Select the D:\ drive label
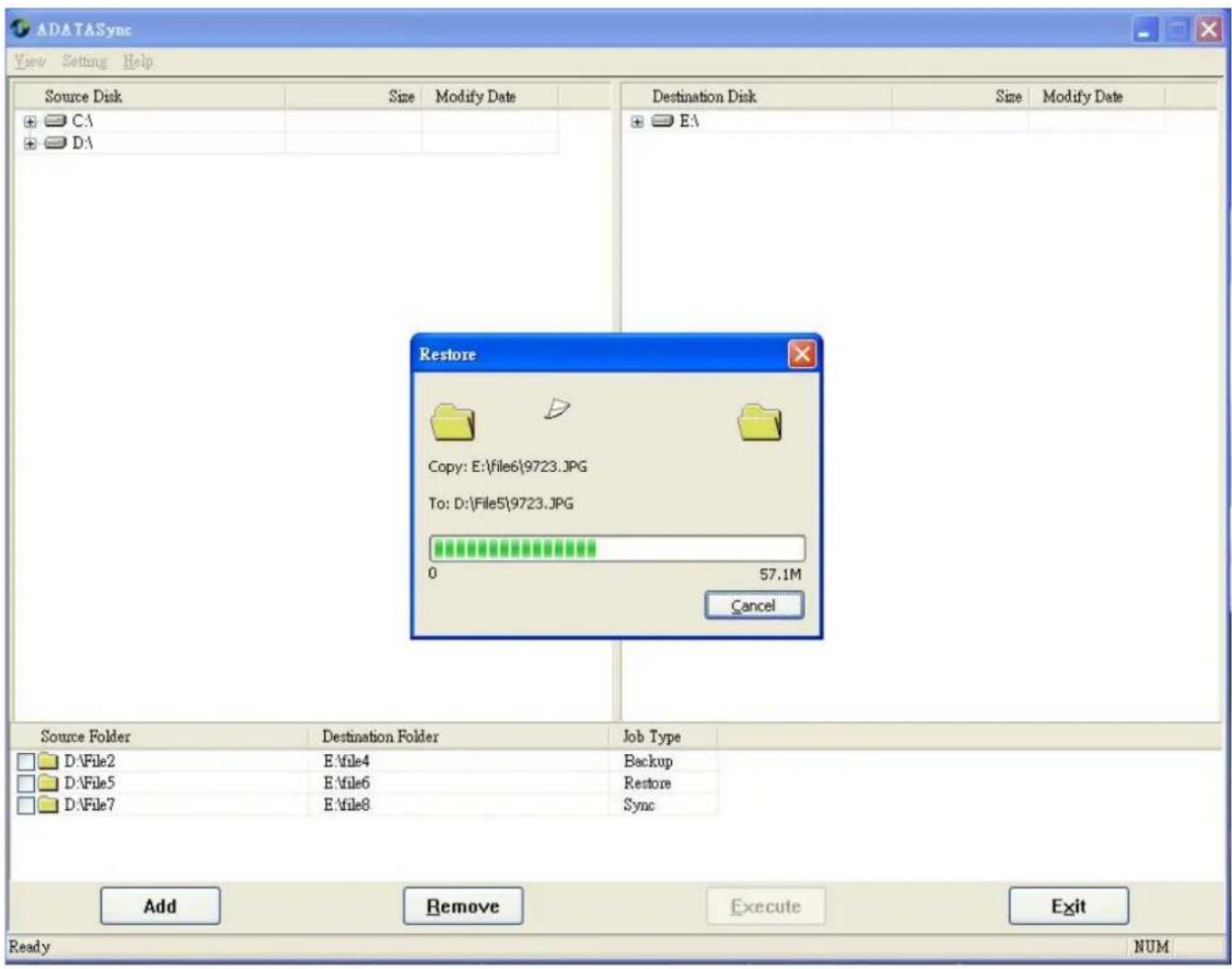The height and width of the screenshot is (969, 1232). pos(82,143)
